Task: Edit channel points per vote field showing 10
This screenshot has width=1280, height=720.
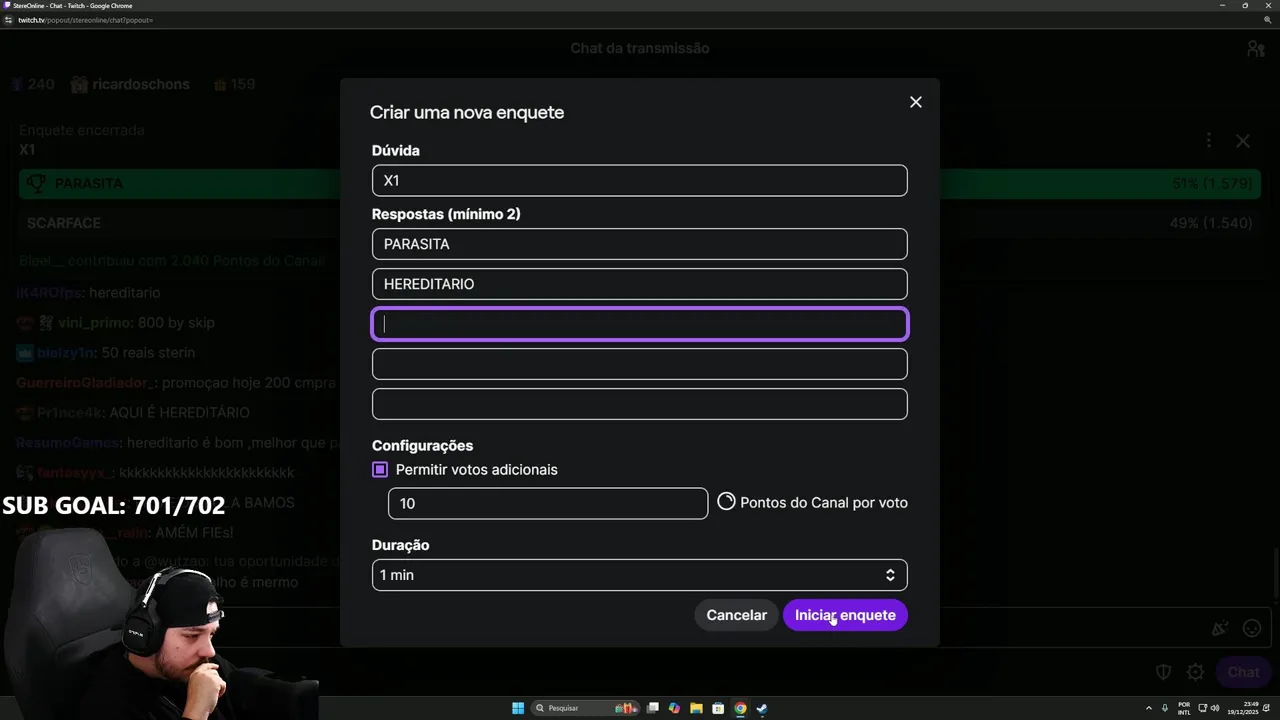Action: click(x=547, y=503)
